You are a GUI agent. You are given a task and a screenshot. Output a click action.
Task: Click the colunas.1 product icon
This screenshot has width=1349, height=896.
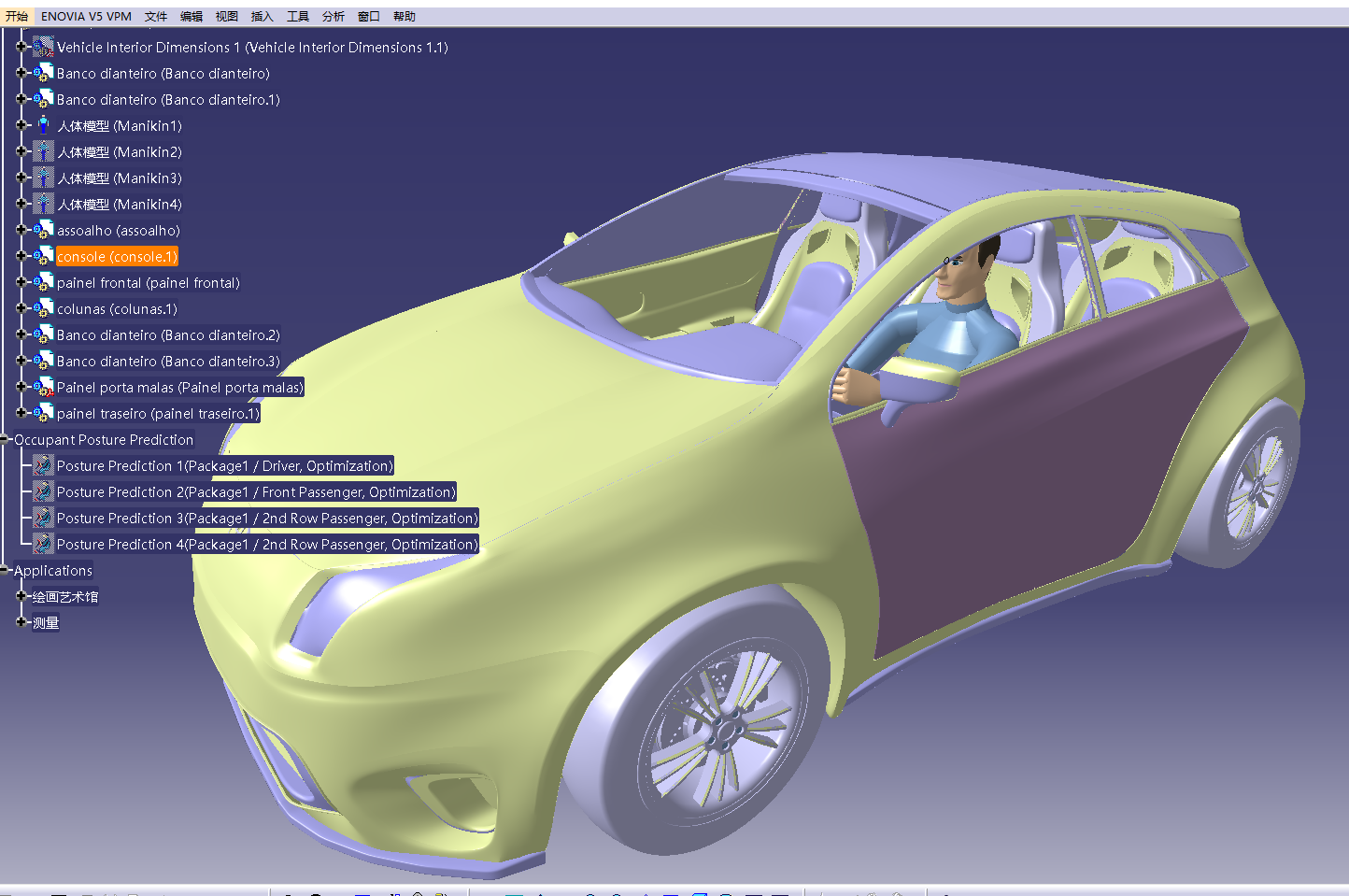(43, 308)
